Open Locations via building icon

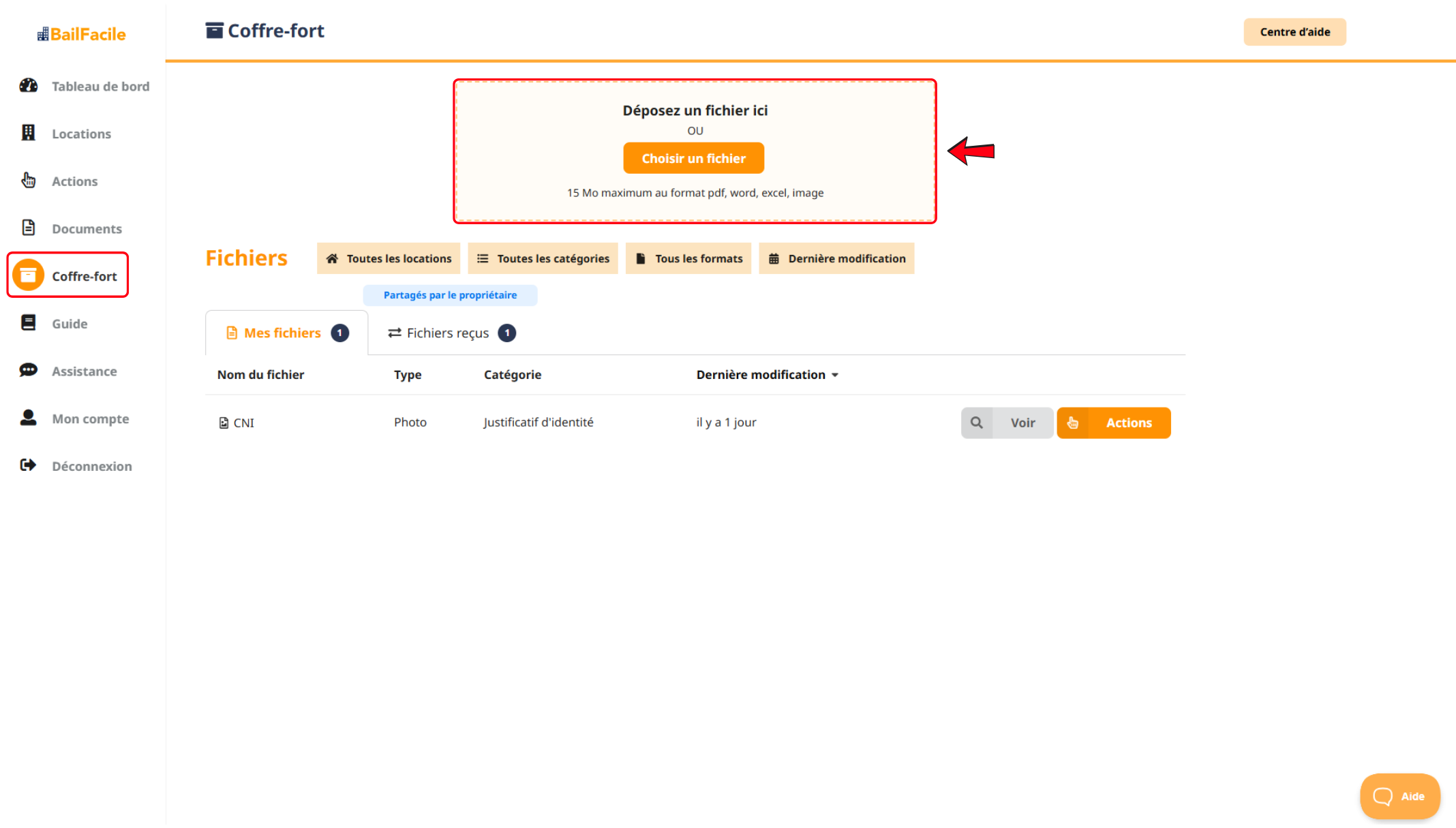click(29, 133)
